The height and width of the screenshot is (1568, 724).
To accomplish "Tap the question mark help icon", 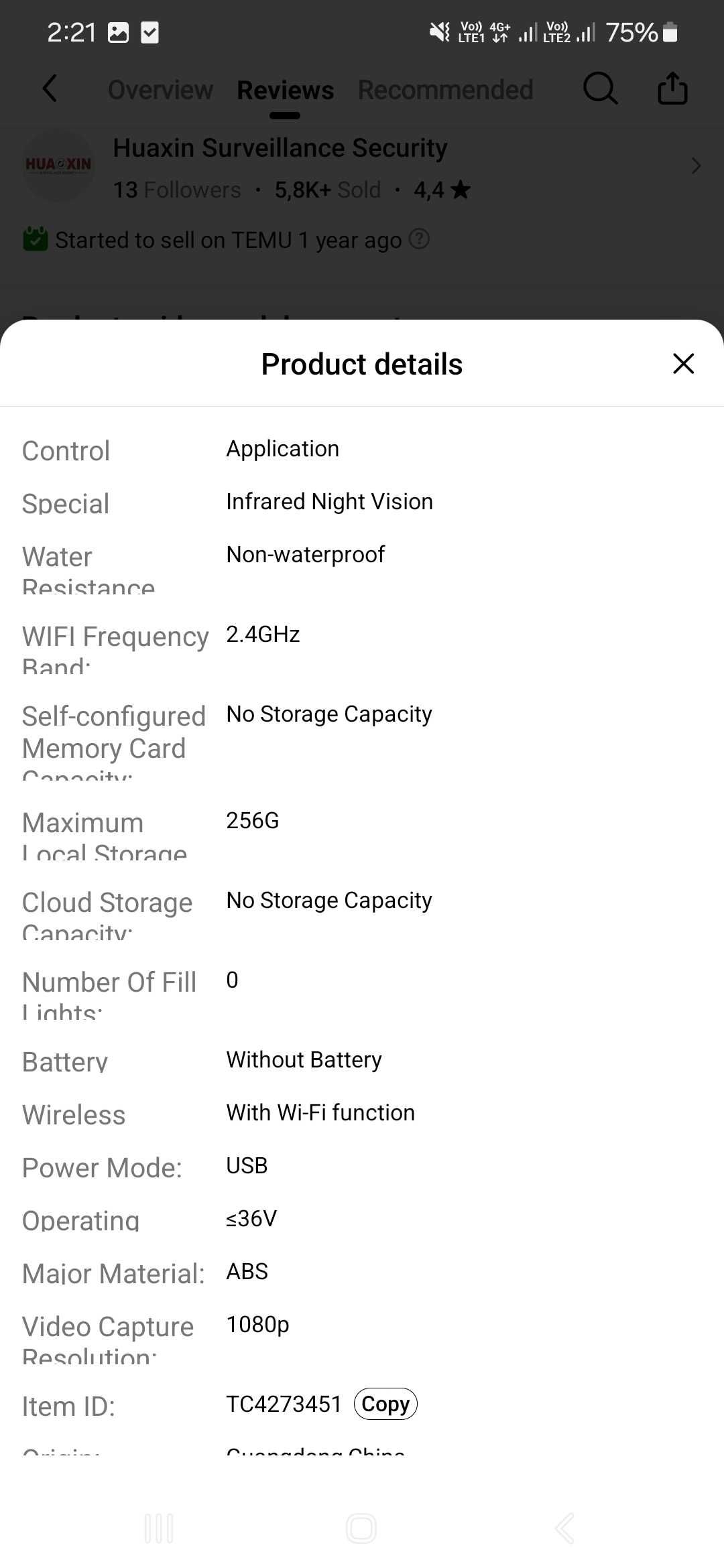I will (x=419, y=239).
